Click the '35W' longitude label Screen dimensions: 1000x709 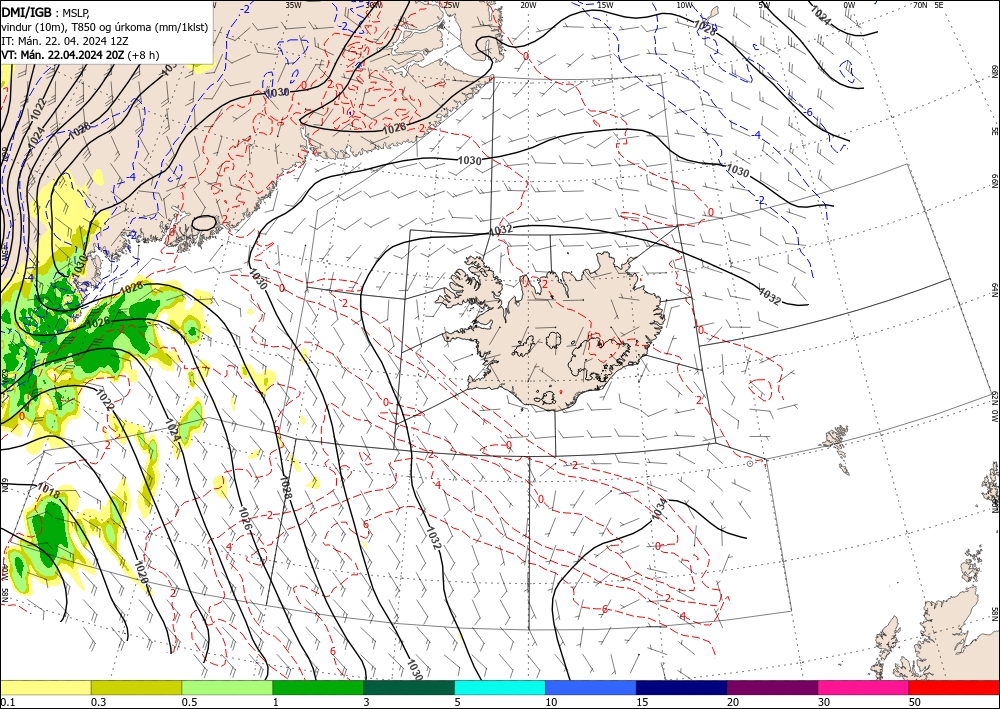293,5
